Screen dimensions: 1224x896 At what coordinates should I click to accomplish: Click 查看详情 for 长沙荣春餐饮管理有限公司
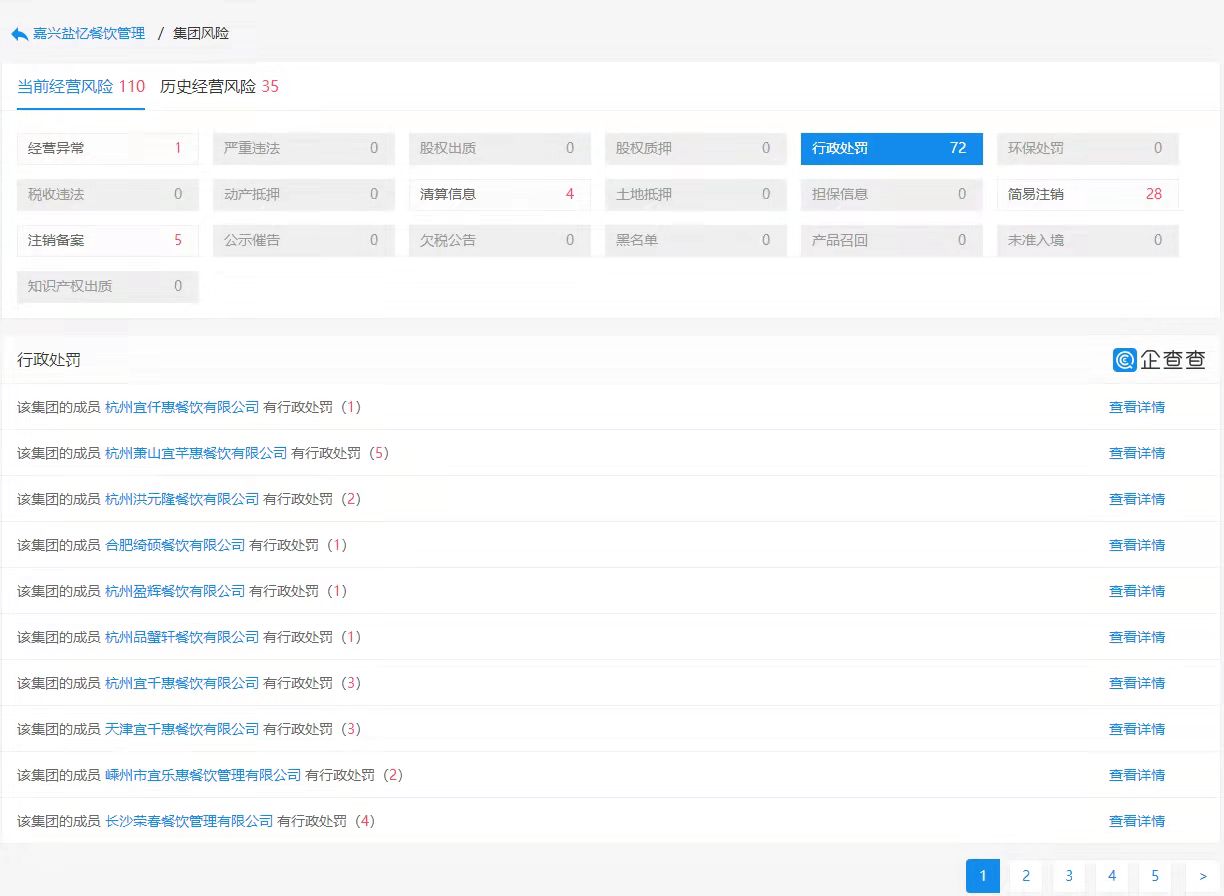point(1137,822)
